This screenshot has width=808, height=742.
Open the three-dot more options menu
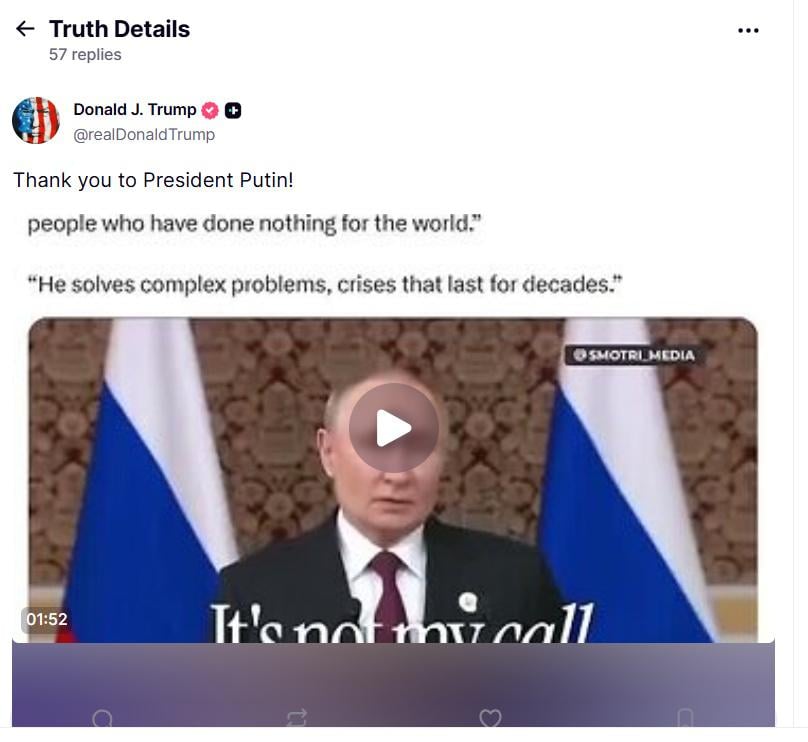[748, 30]
